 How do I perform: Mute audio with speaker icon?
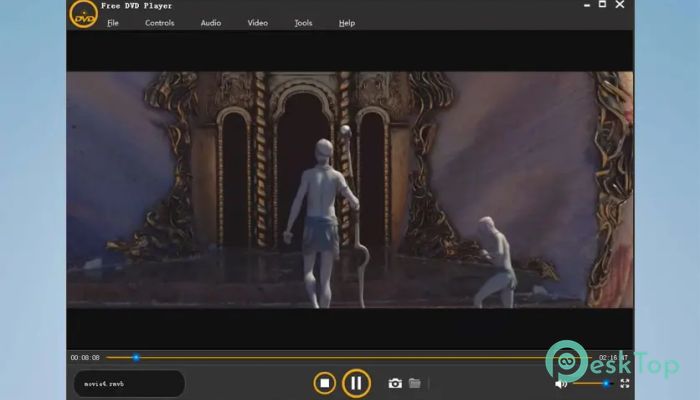[x=561, y=384]
